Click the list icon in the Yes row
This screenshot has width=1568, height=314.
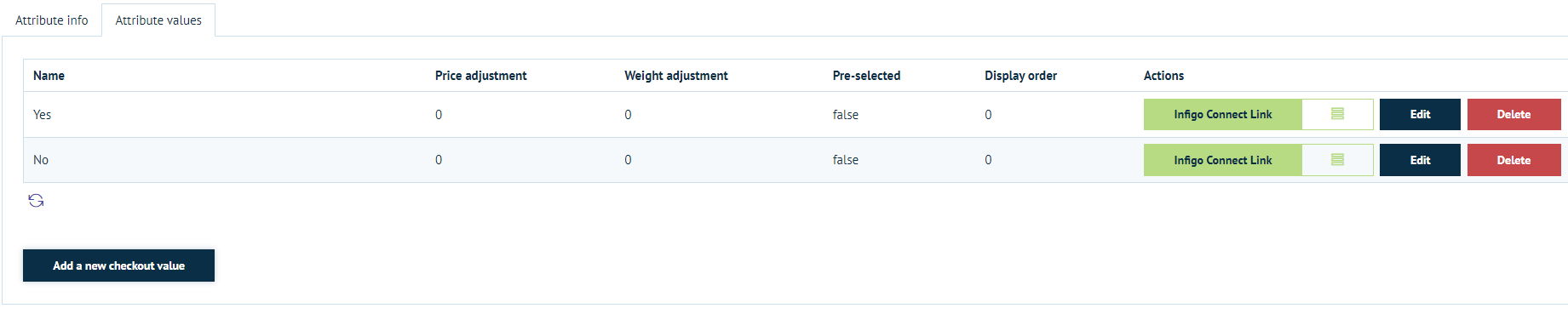1337,114
